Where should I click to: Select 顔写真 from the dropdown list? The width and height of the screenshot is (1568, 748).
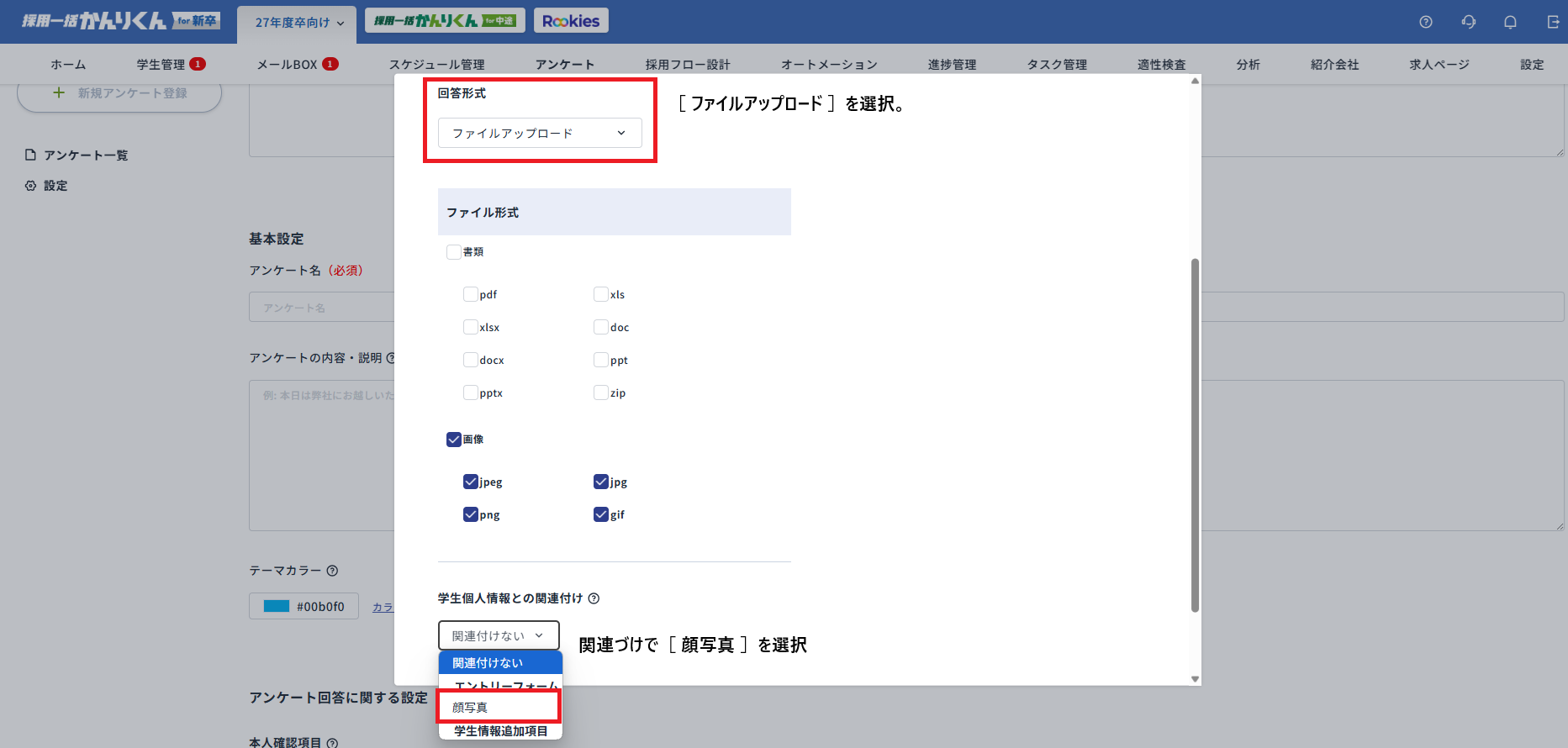[x=499, y=708]
